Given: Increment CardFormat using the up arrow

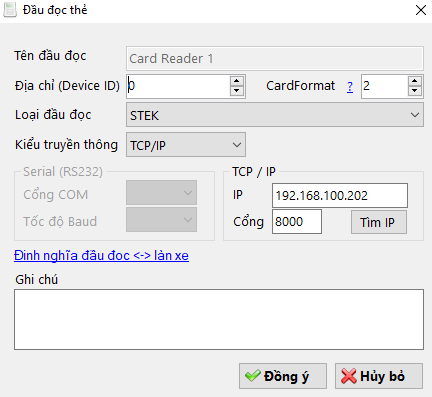Looking at the screenshot, I should (x=414, y=81).
